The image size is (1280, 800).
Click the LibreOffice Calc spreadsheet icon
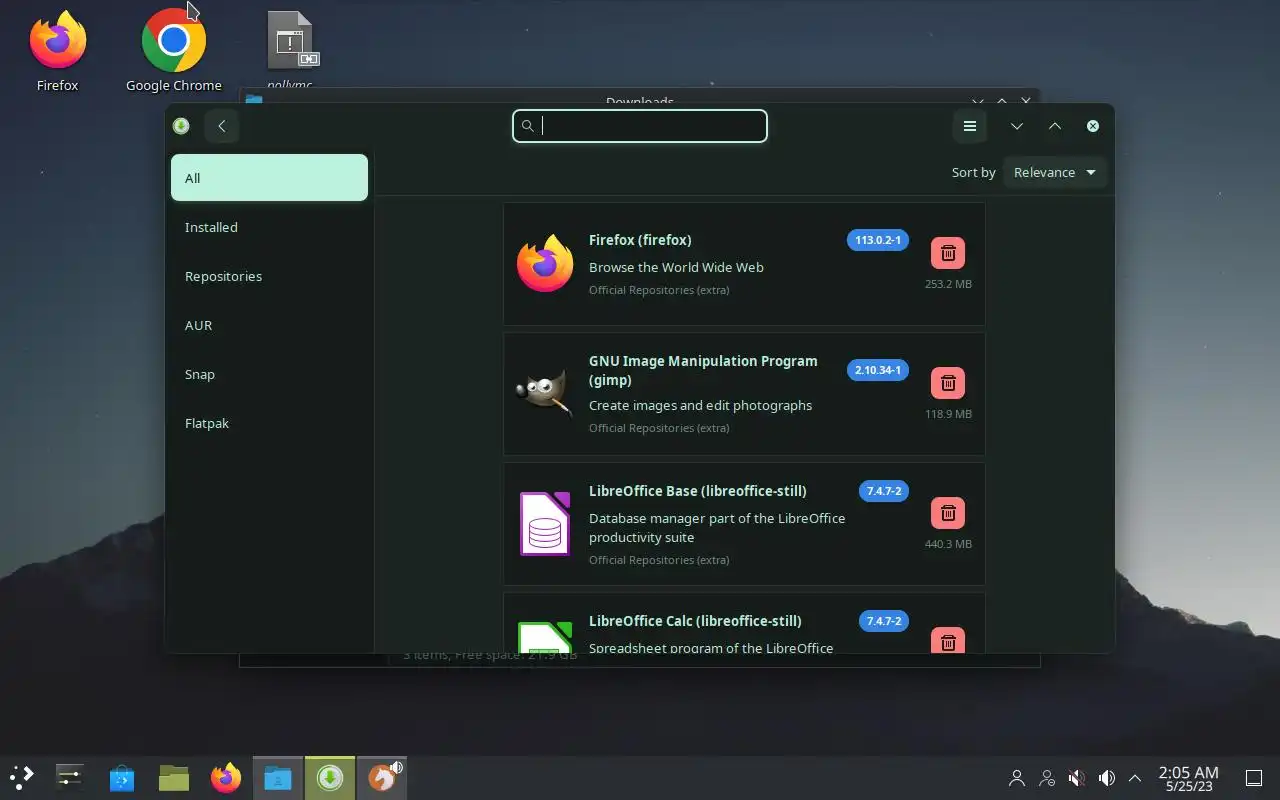pos(545,637)
